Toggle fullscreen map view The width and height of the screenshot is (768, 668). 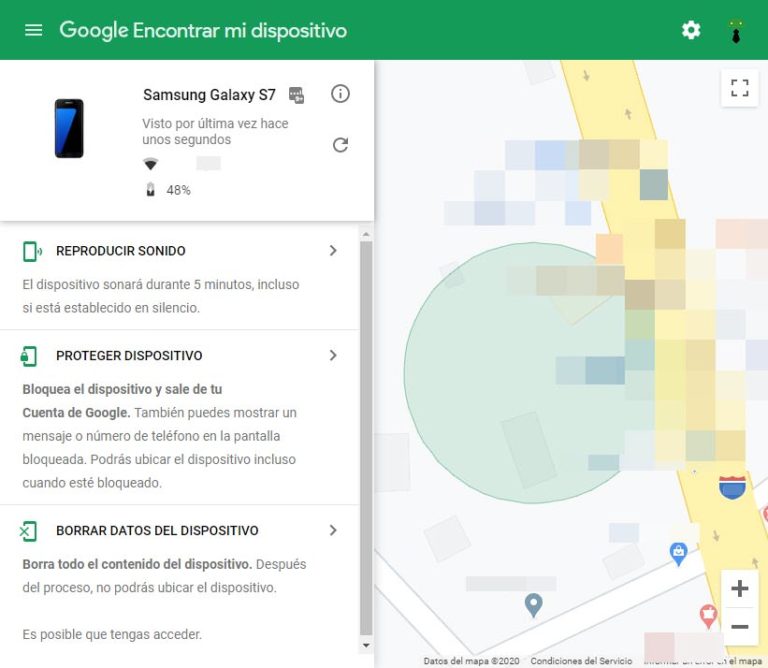coord(740,88)
